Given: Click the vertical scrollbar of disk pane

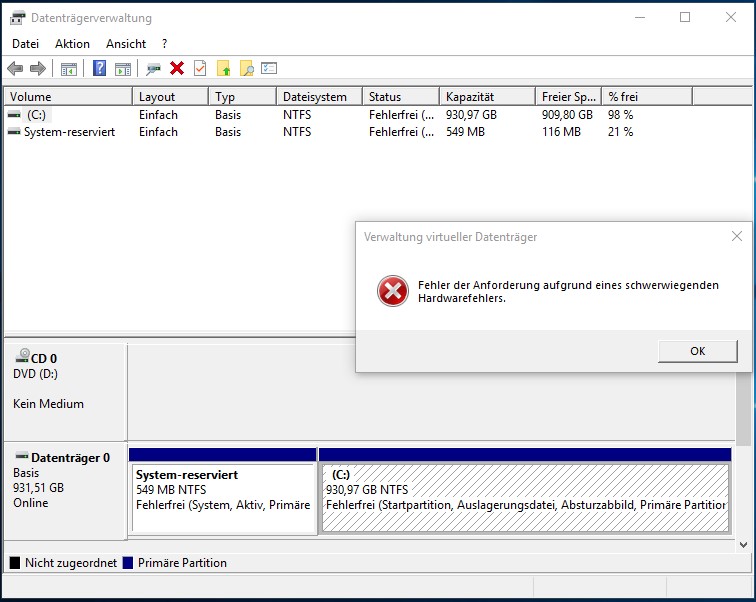Looking at the screenshot, I should pyautogui.click(x=743, y=410).
